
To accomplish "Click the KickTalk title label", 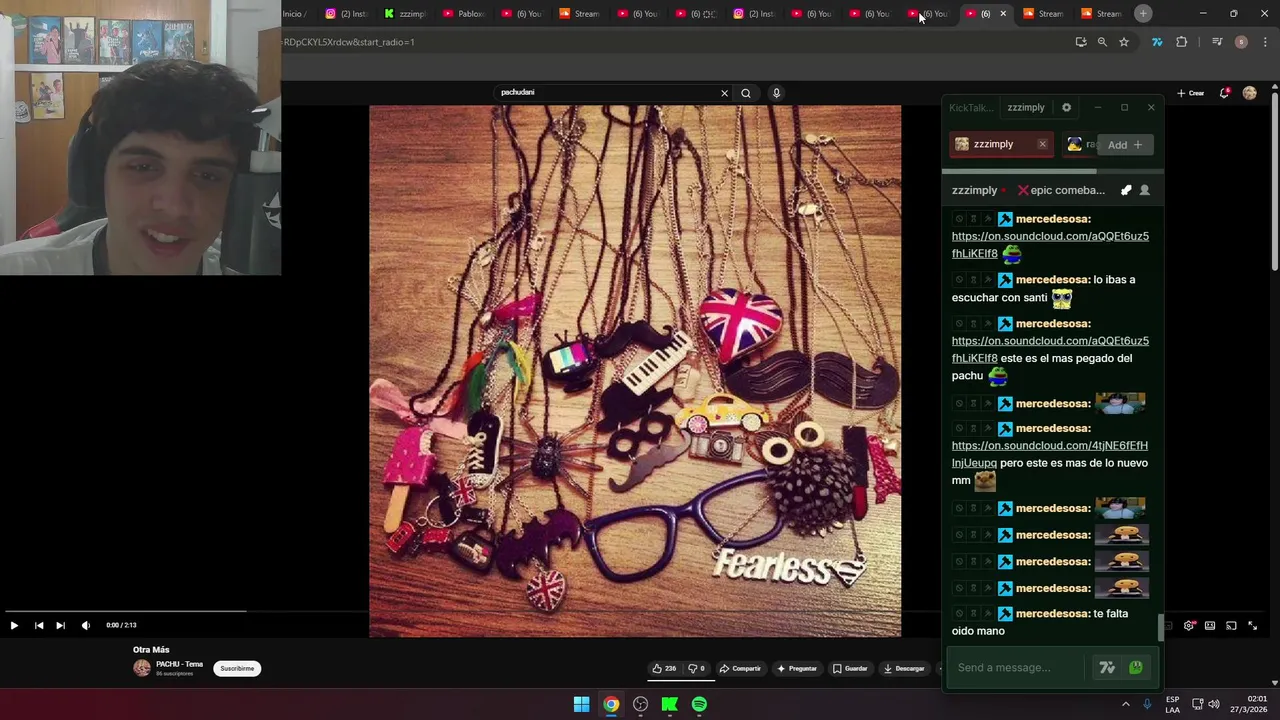I will pos(971,108).
